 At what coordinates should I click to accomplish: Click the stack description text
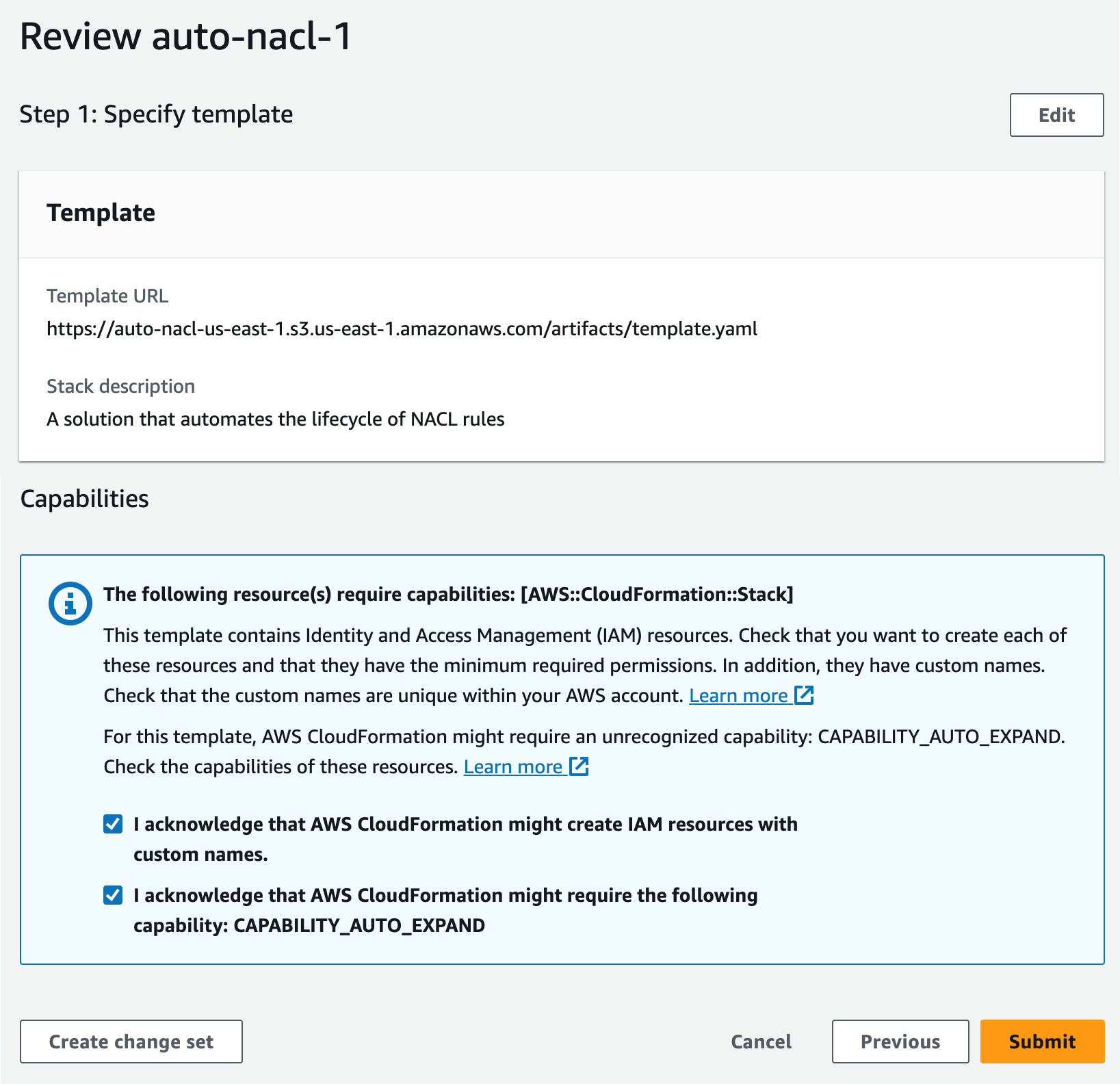(275, 419)
